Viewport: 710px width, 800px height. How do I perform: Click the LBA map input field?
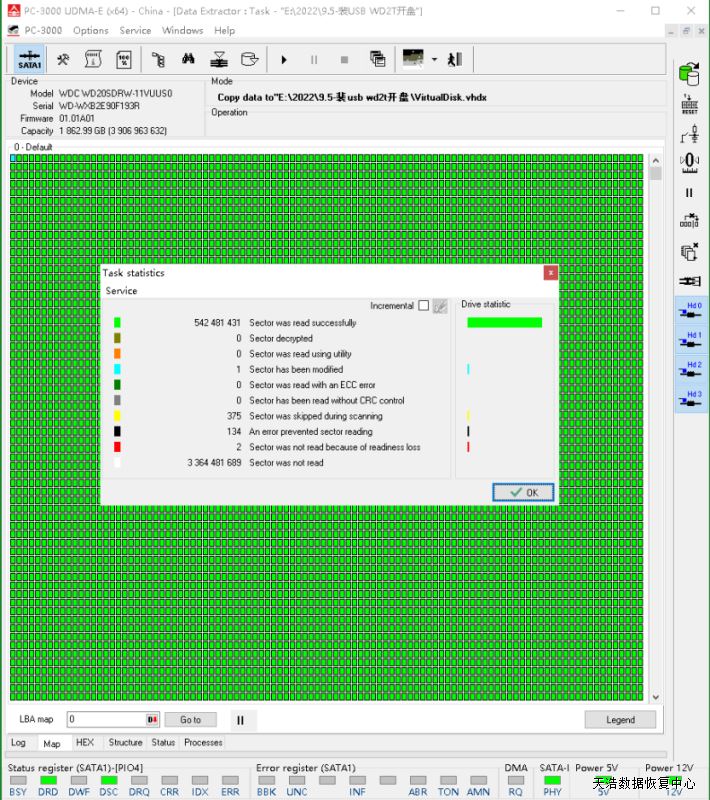pos(106,719)
